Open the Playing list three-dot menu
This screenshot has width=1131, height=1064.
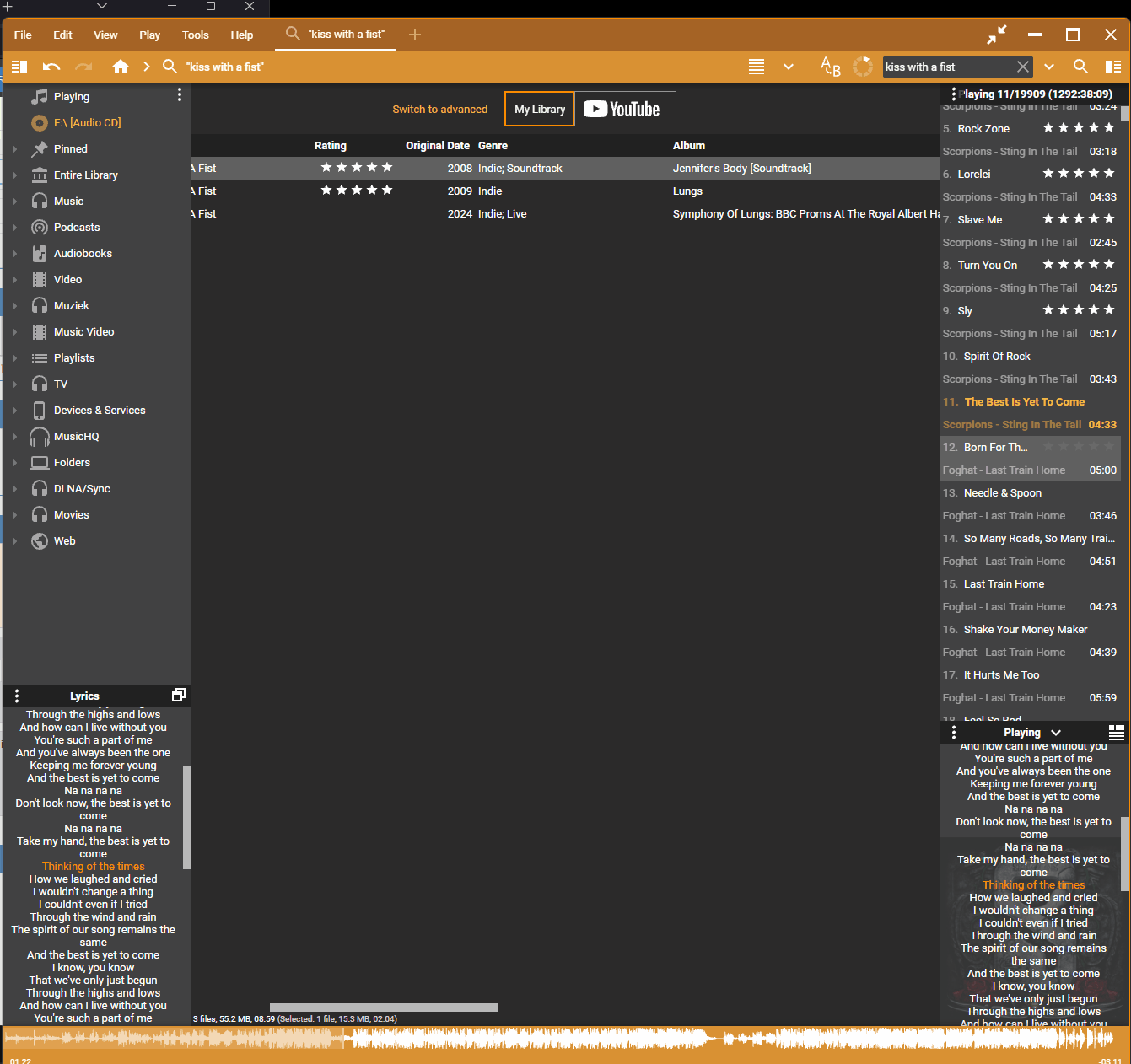[954, 94]
